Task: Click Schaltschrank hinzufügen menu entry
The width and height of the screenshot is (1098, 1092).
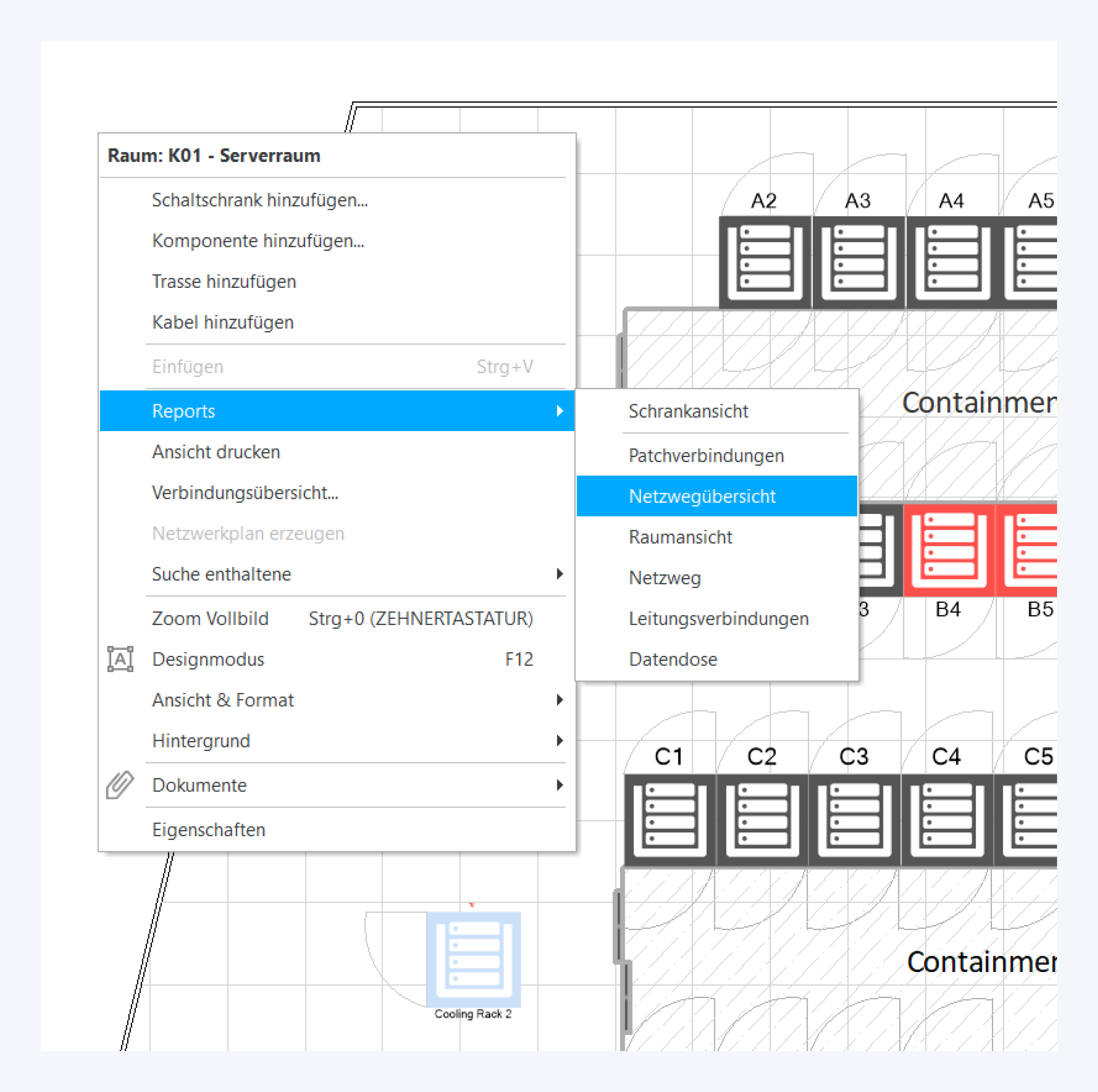Action: 260,200
